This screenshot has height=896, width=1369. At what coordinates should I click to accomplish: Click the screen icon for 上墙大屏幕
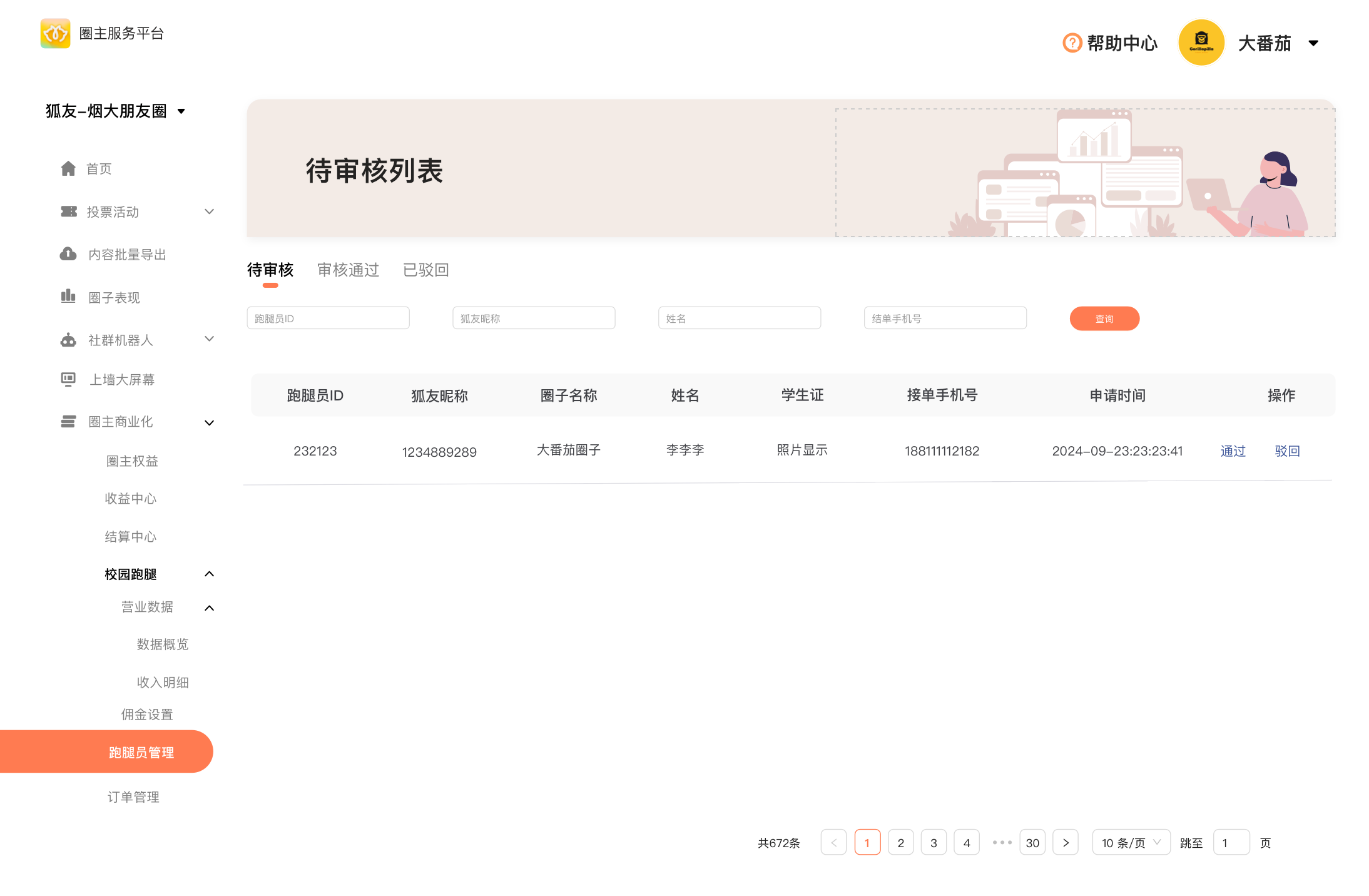coord(68,379)
